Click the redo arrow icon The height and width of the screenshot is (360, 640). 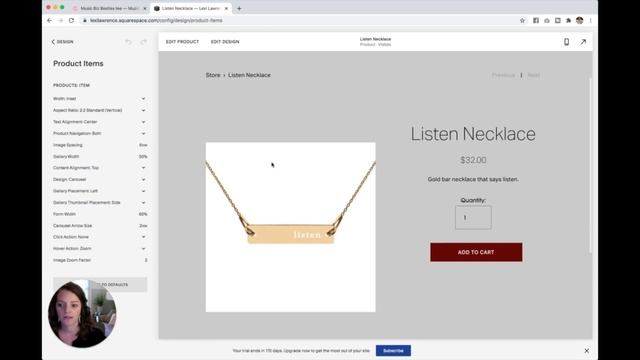point(143,42)
